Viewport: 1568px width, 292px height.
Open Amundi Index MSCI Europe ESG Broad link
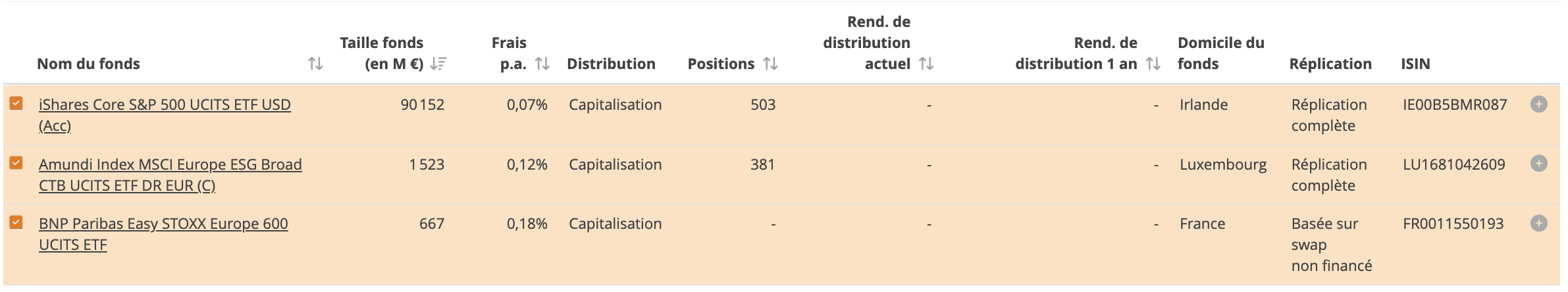point(170,175)
